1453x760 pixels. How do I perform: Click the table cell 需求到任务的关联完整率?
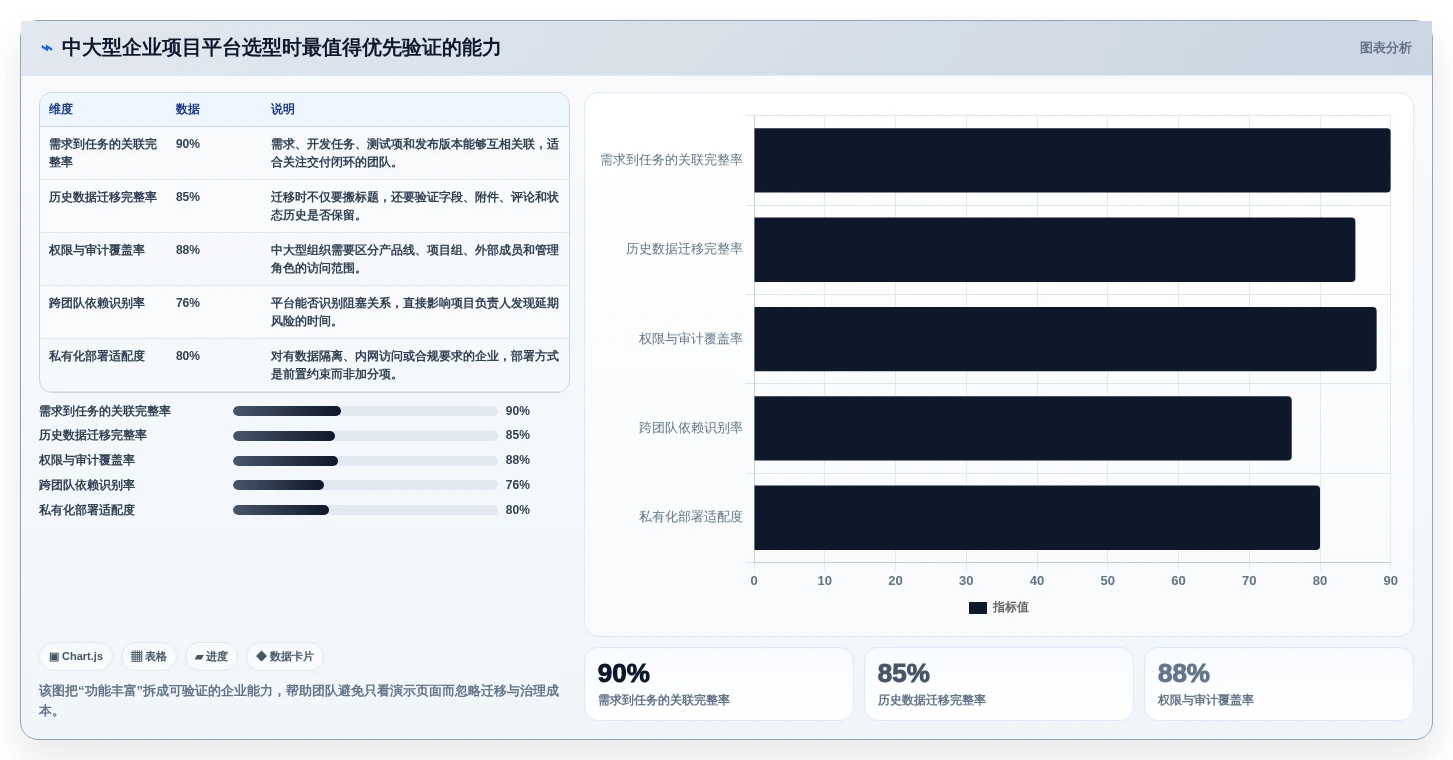(x=103, y=153)
